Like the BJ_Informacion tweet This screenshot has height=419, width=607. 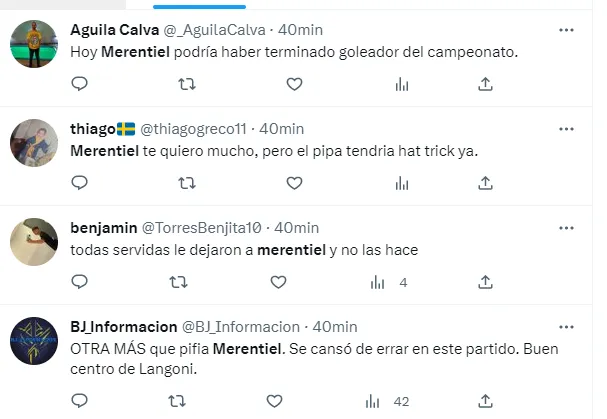[274, 401]
